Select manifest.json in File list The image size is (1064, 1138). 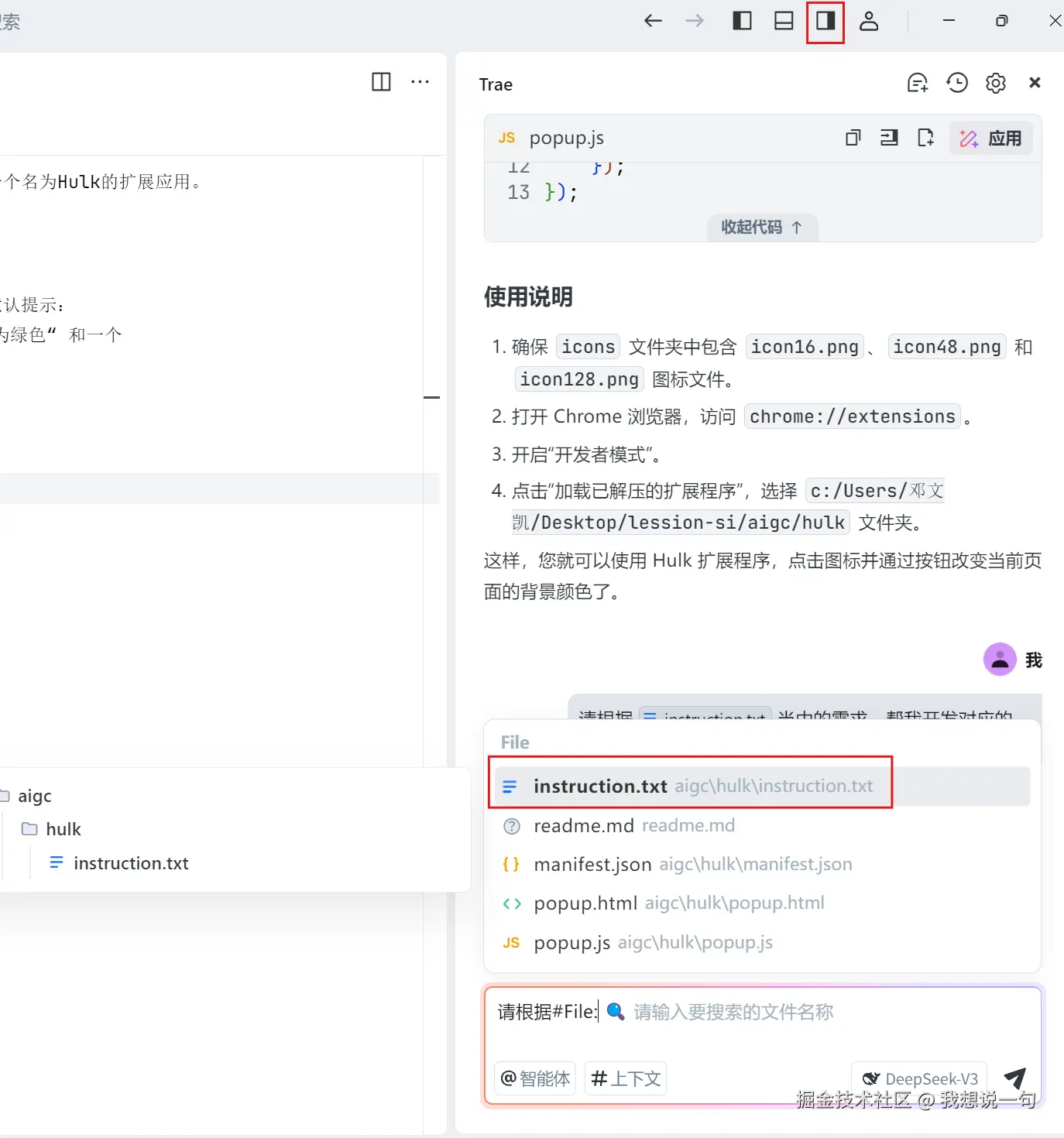pyautogui.click(x=762, y=864)
